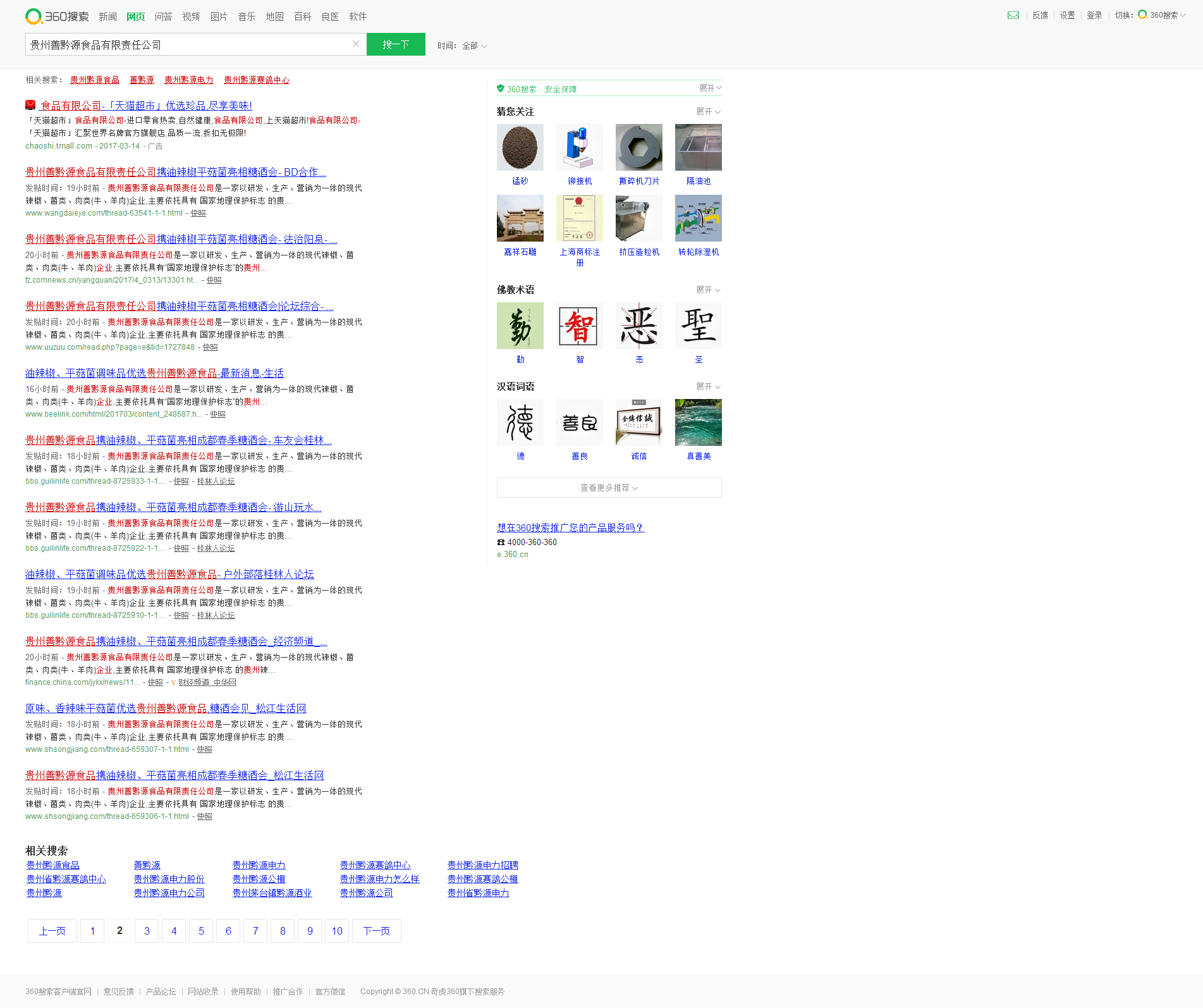1203x1008 pixels.
Task: Expand the 汉语词语 section
Action: click(708, 386)
